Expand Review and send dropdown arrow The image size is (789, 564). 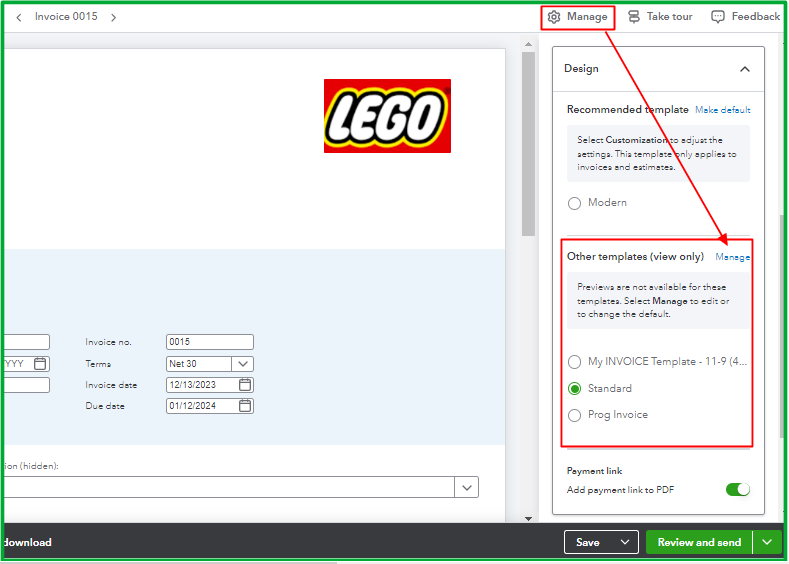point(767,542)
